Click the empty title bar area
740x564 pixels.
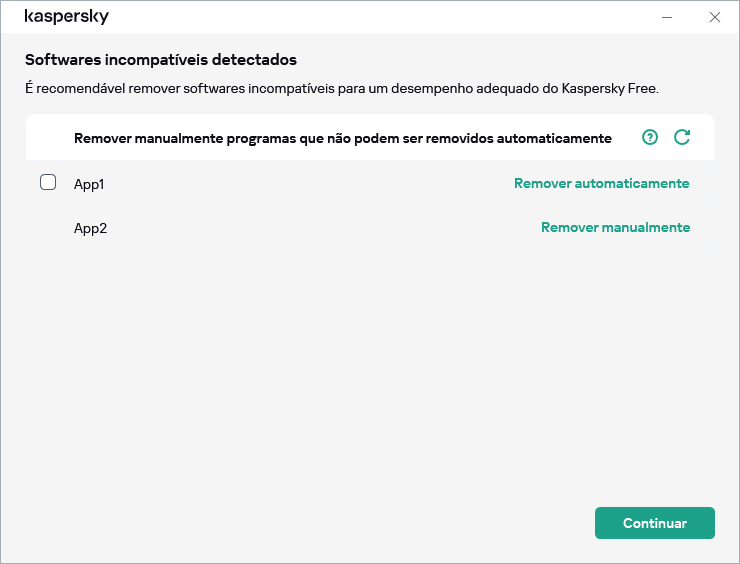[380, 17]
